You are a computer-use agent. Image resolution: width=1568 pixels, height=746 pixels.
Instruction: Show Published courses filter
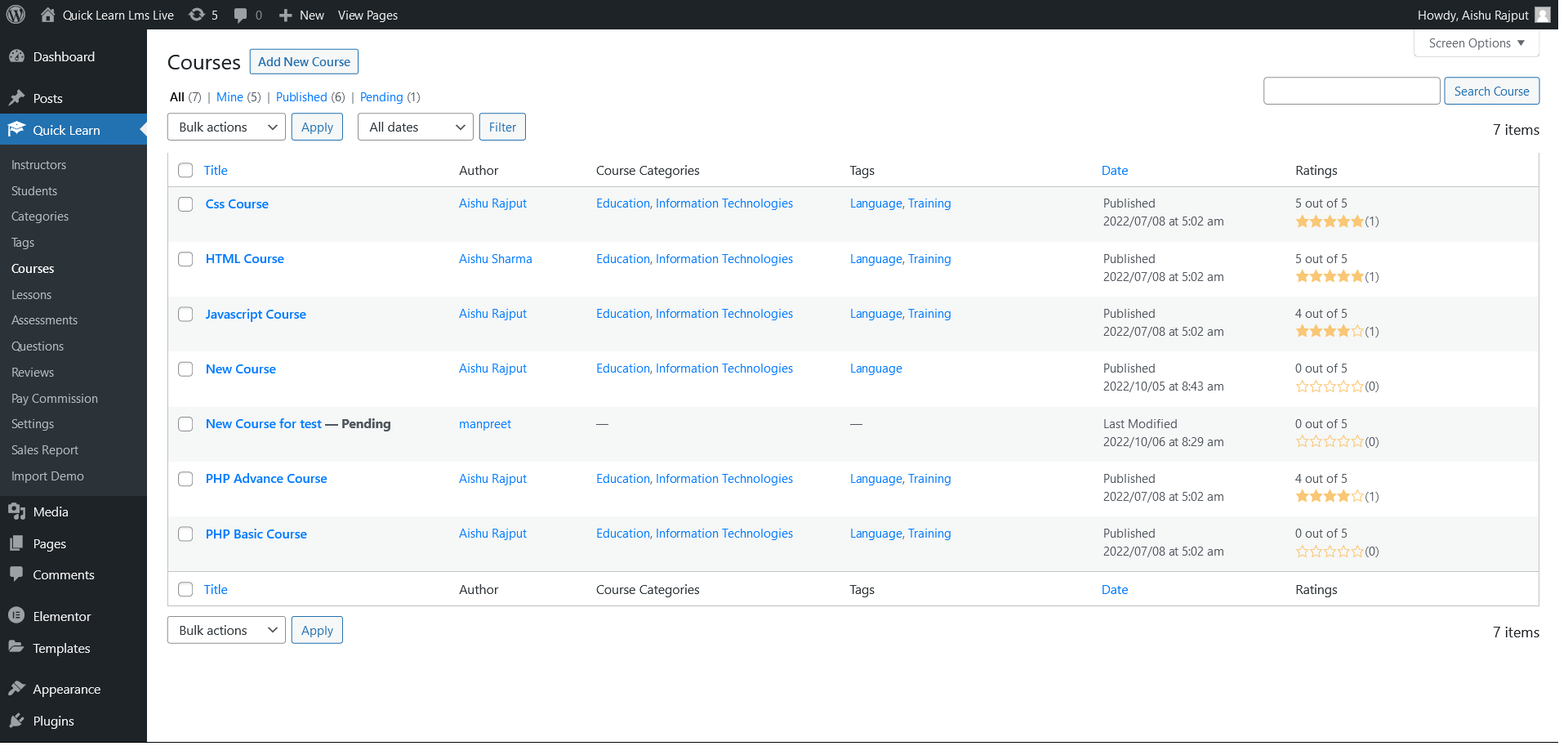301,96
